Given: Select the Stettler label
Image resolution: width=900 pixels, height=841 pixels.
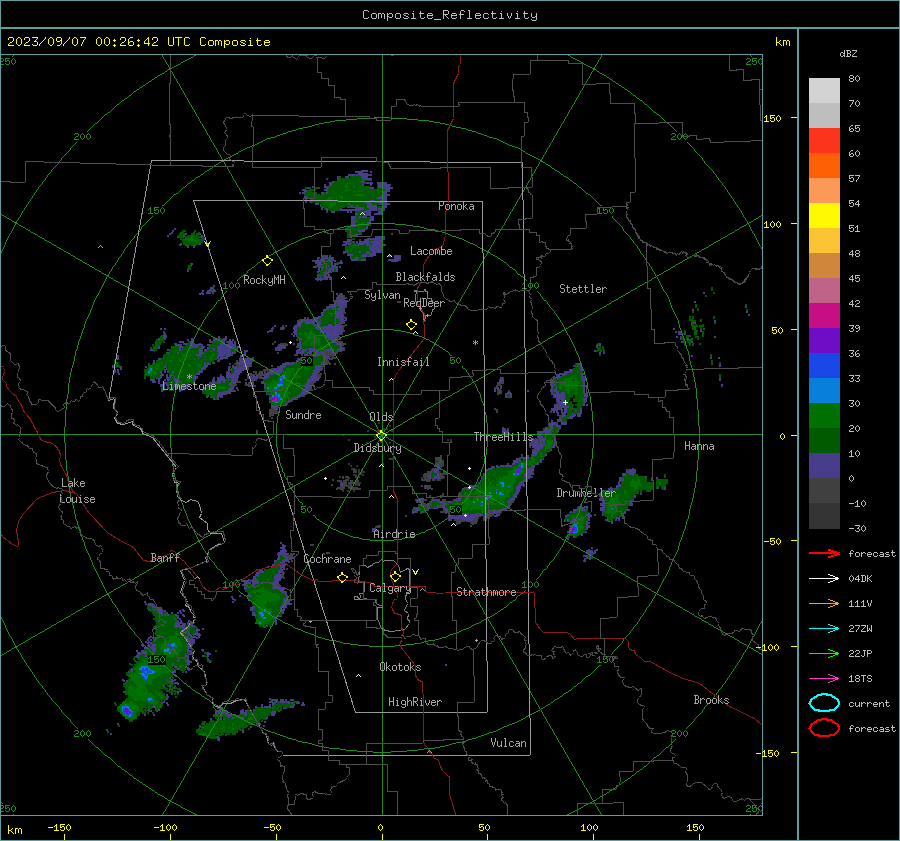Looking at the screenshot, I should click(583, 289).
